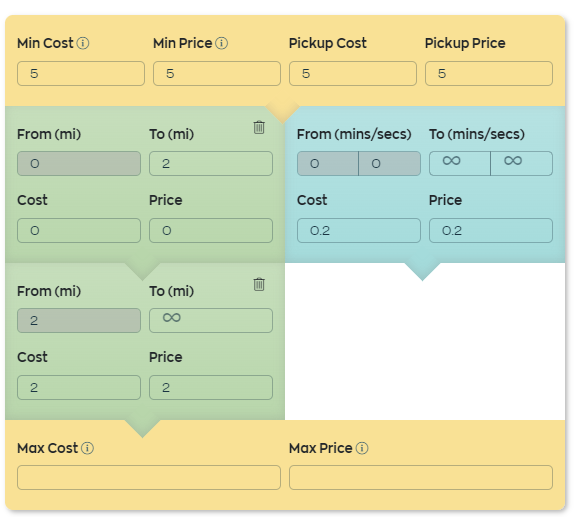Edit the Price field of the 2–∞ mi band
Viewport: 575px width, 517px height.
point(211,387)
